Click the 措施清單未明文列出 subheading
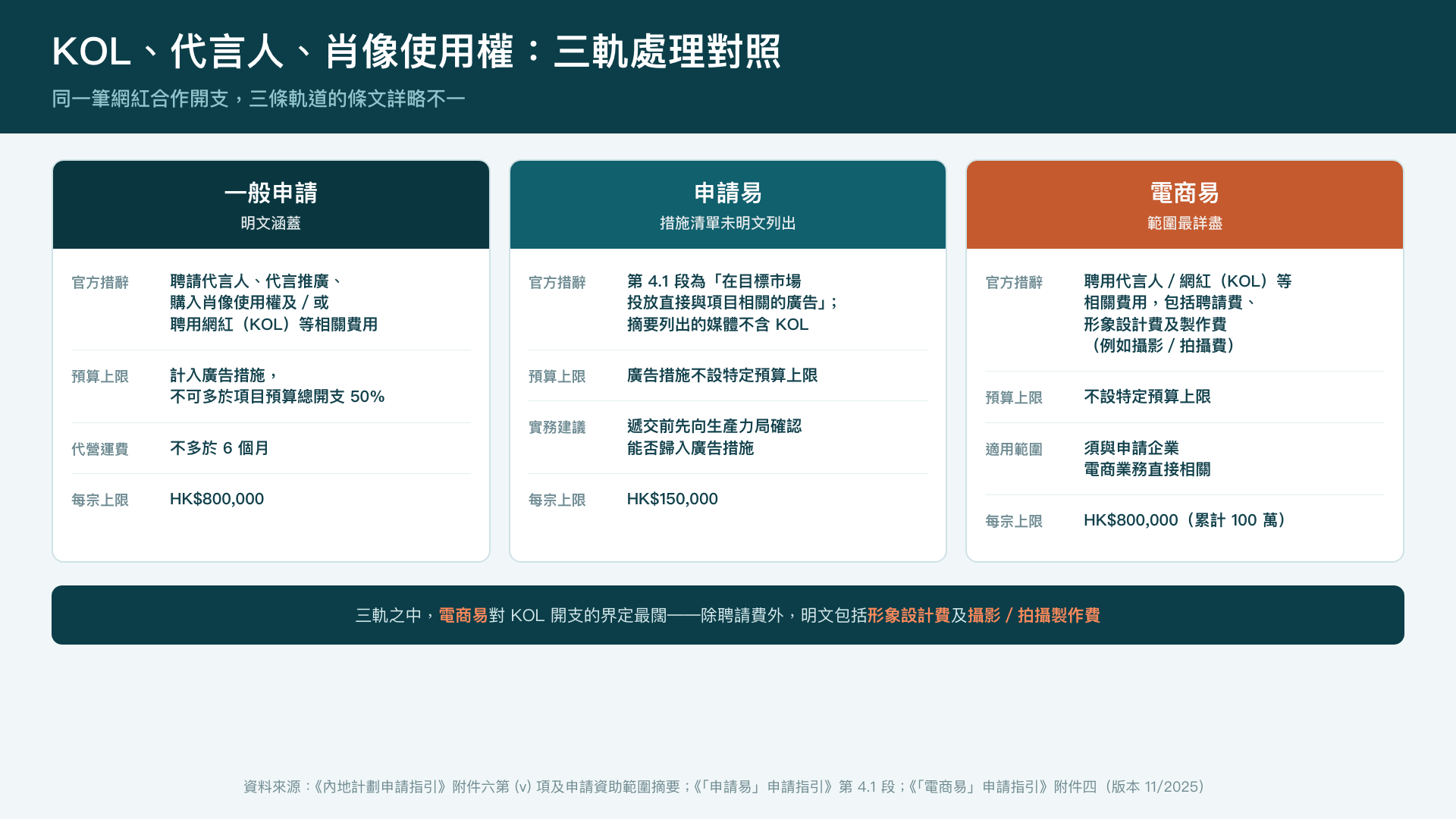The width and height of the screenshot is (1456, 819). [728, 223]
